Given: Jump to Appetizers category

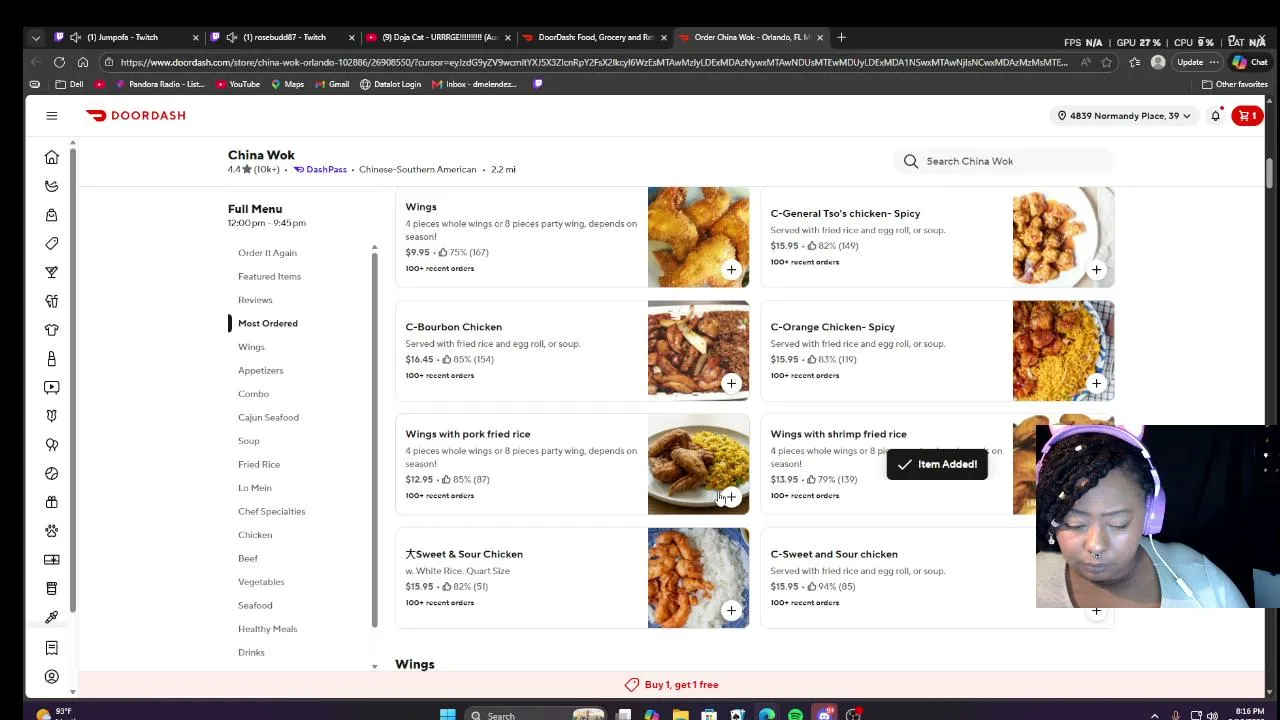Looking at the screenshot, I should pos(260,370).
